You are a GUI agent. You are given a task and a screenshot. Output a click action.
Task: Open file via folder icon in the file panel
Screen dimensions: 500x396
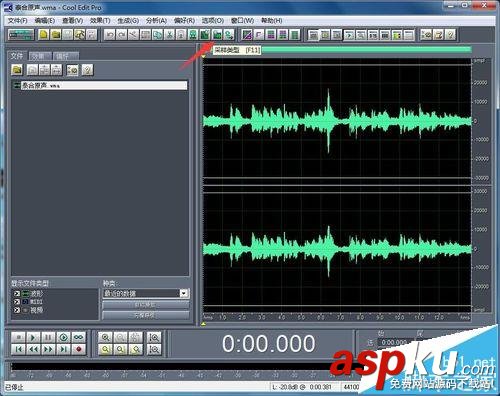tap(17, 70)
